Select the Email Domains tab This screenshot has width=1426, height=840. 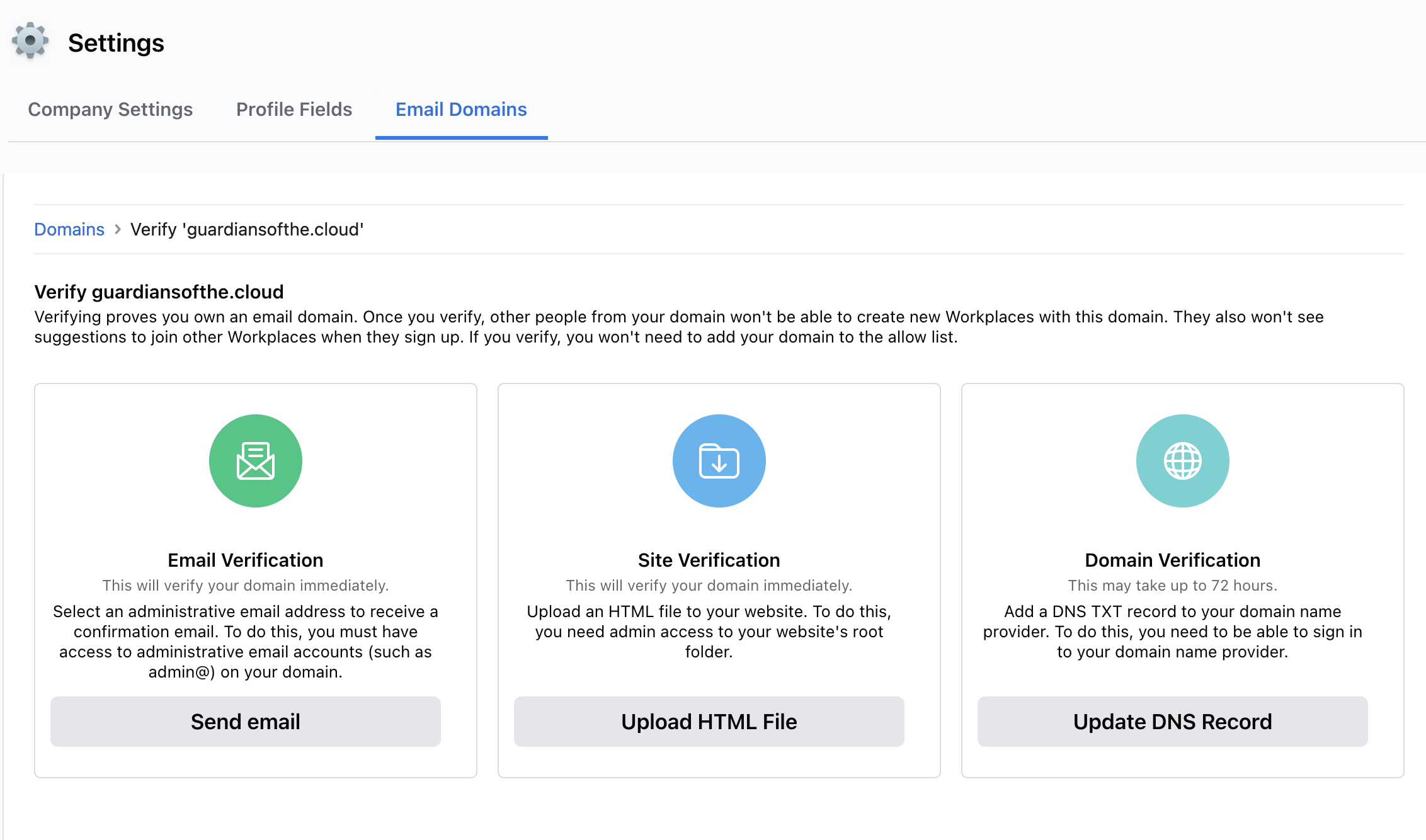[460, 109]
